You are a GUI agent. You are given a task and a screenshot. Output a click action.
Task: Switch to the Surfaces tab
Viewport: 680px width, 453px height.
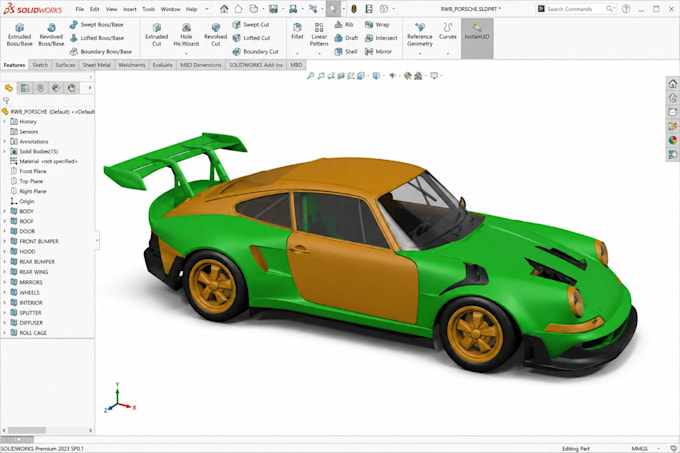[x=65, y=65]
